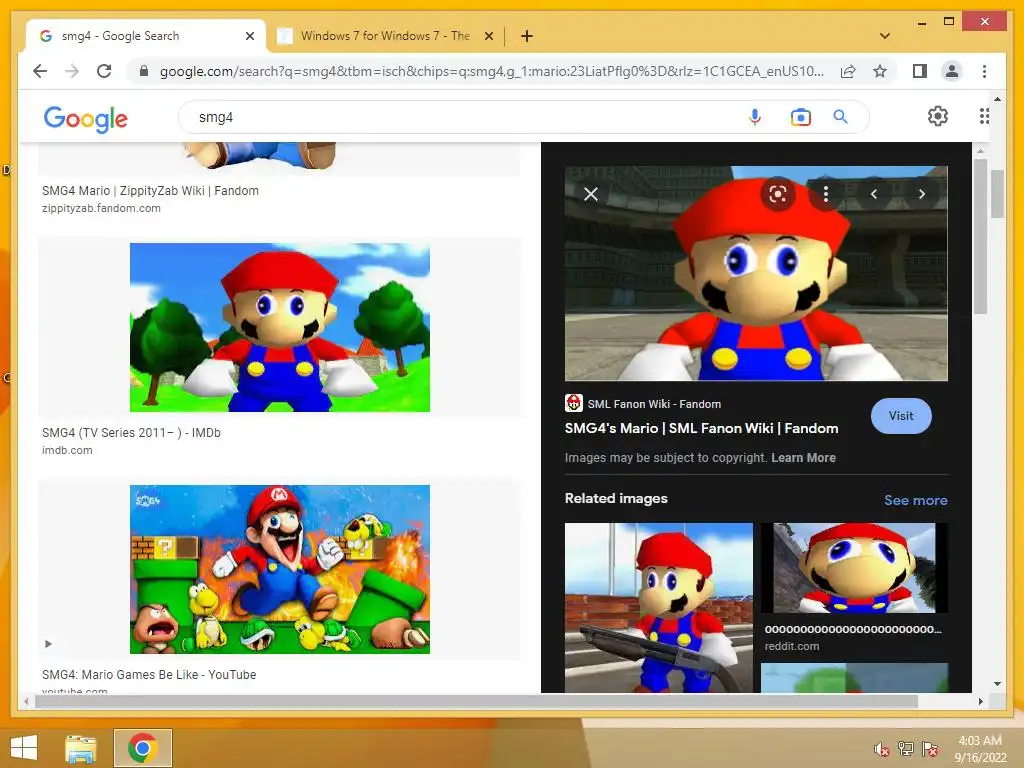View site lock information icon

(144, 71)
